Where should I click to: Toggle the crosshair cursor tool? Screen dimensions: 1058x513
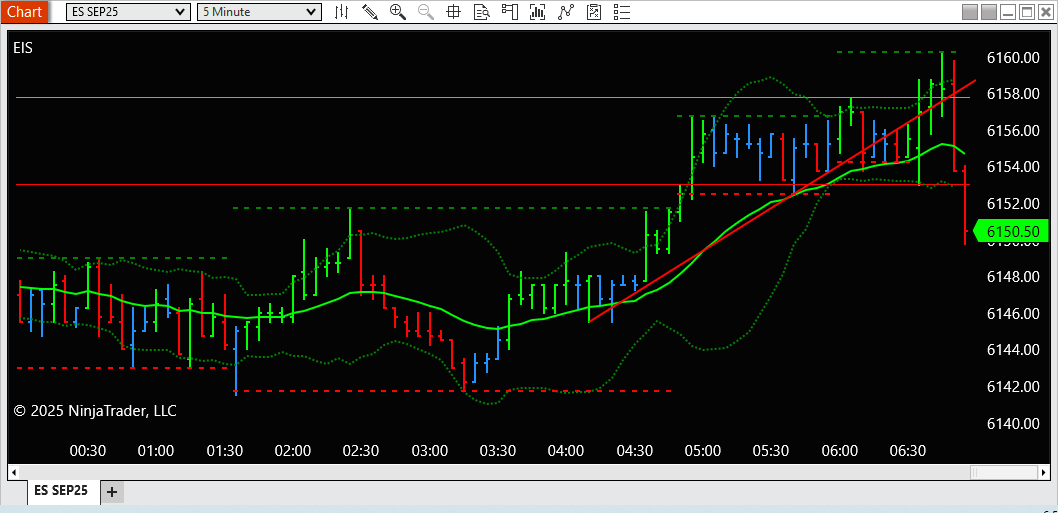click(453, 11)
